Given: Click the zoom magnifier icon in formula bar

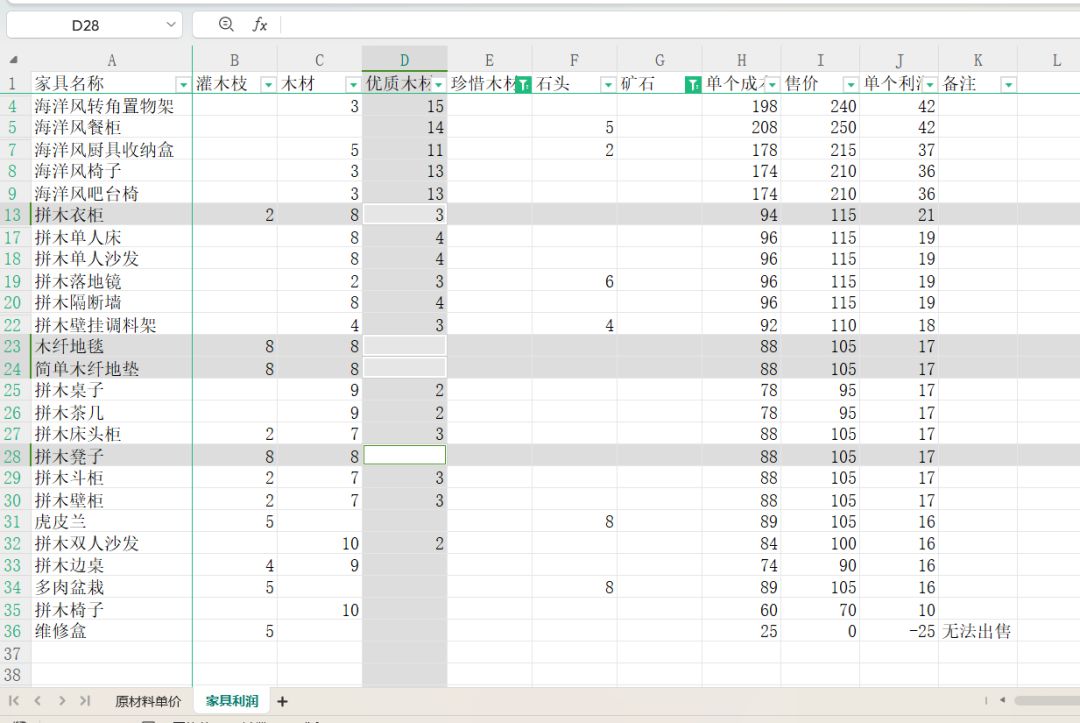Looking at the screenshot, I should tap(225, 24).
